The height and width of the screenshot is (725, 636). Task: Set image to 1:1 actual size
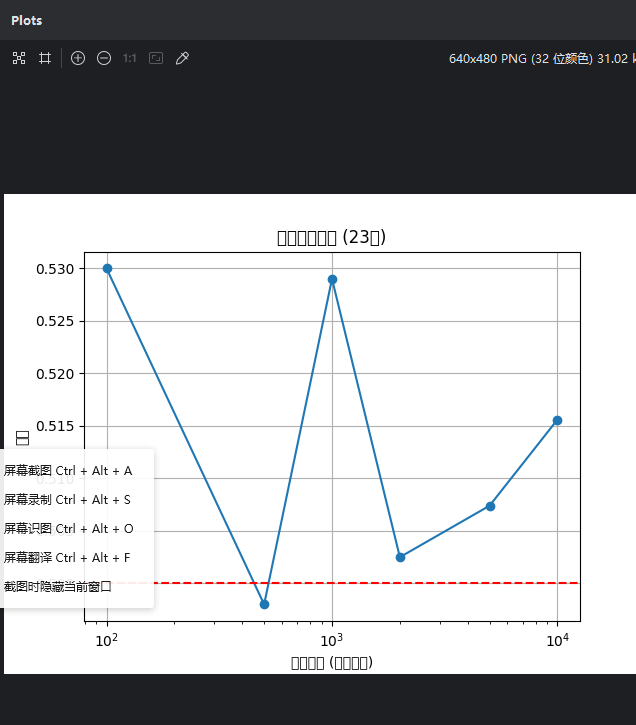pos(130,59)
